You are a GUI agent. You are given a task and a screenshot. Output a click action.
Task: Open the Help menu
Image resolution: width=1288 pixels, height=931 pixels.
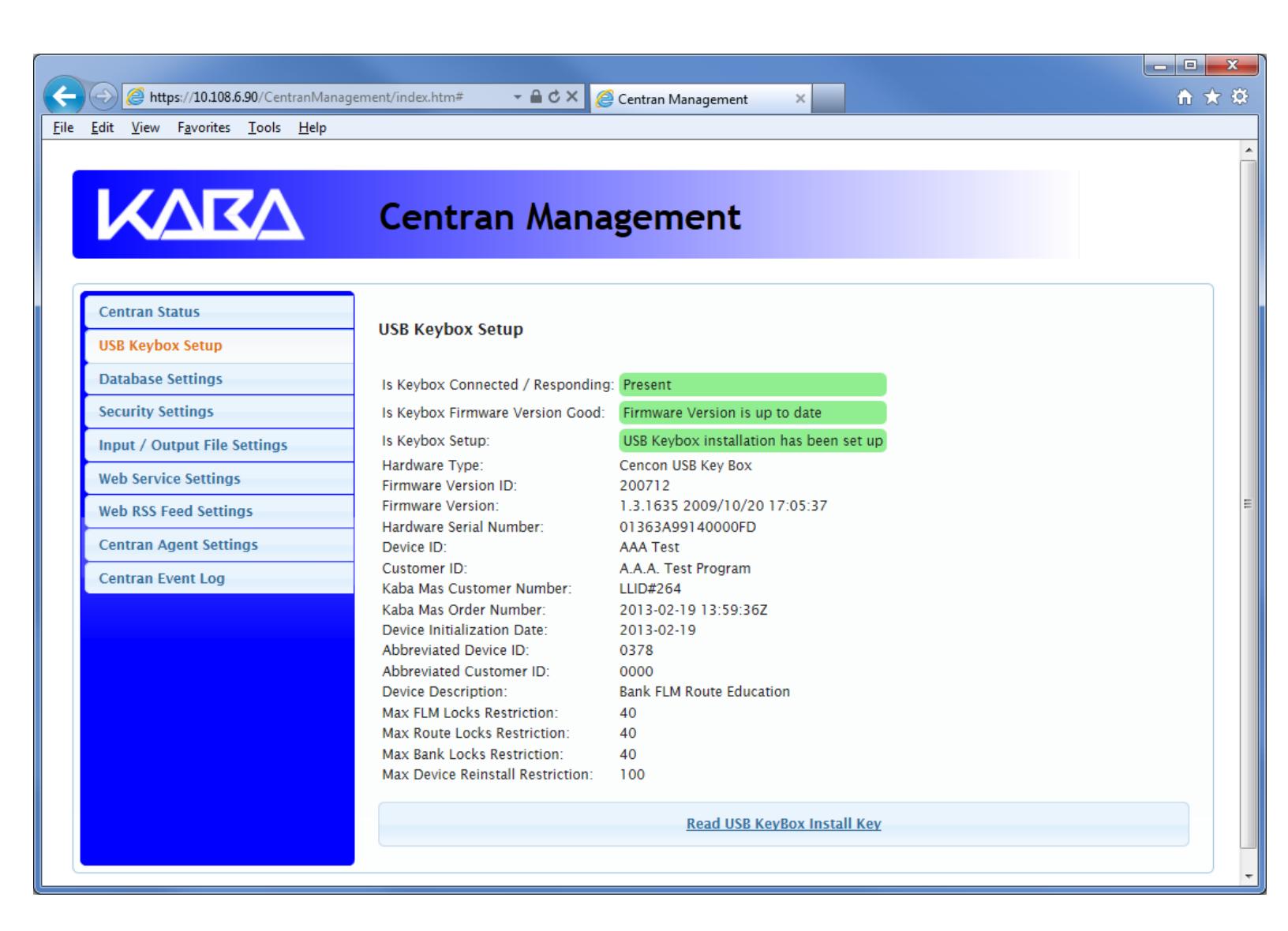coord(312,128)
